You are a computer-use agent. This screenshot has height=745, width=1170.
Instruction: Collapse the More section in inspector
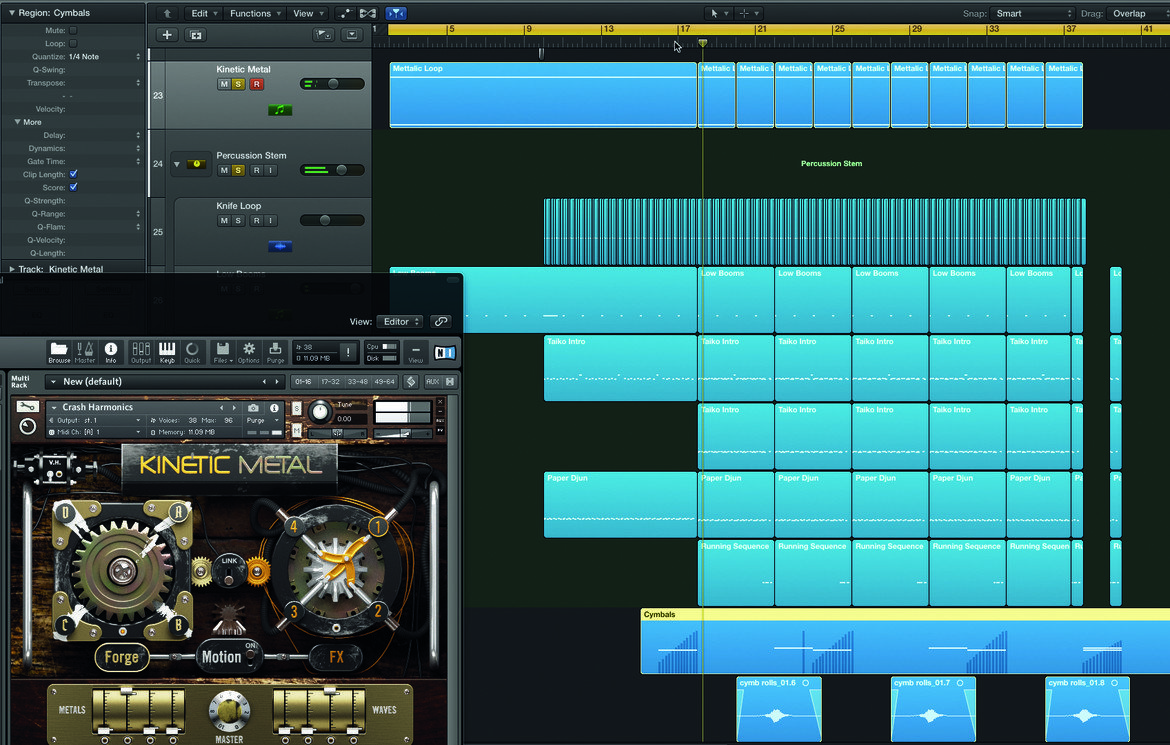tap(17, 122)
